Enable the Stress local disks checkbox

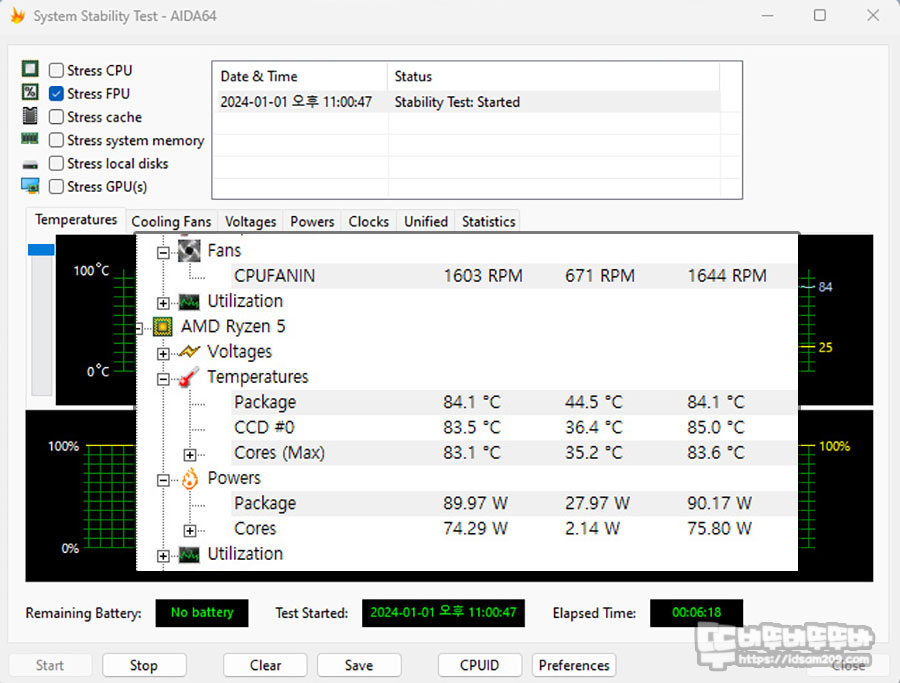[x=56, y=163]
